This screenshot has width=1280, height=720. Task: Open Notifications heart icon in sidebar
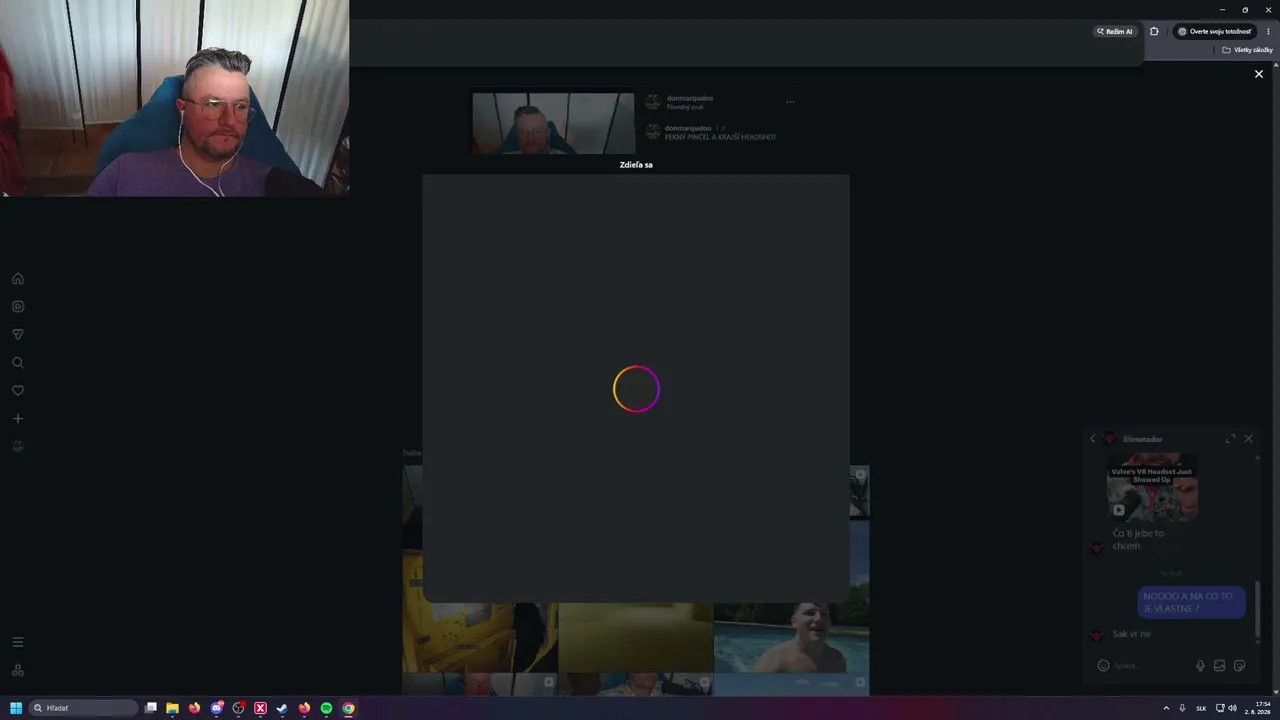point(17,391)
